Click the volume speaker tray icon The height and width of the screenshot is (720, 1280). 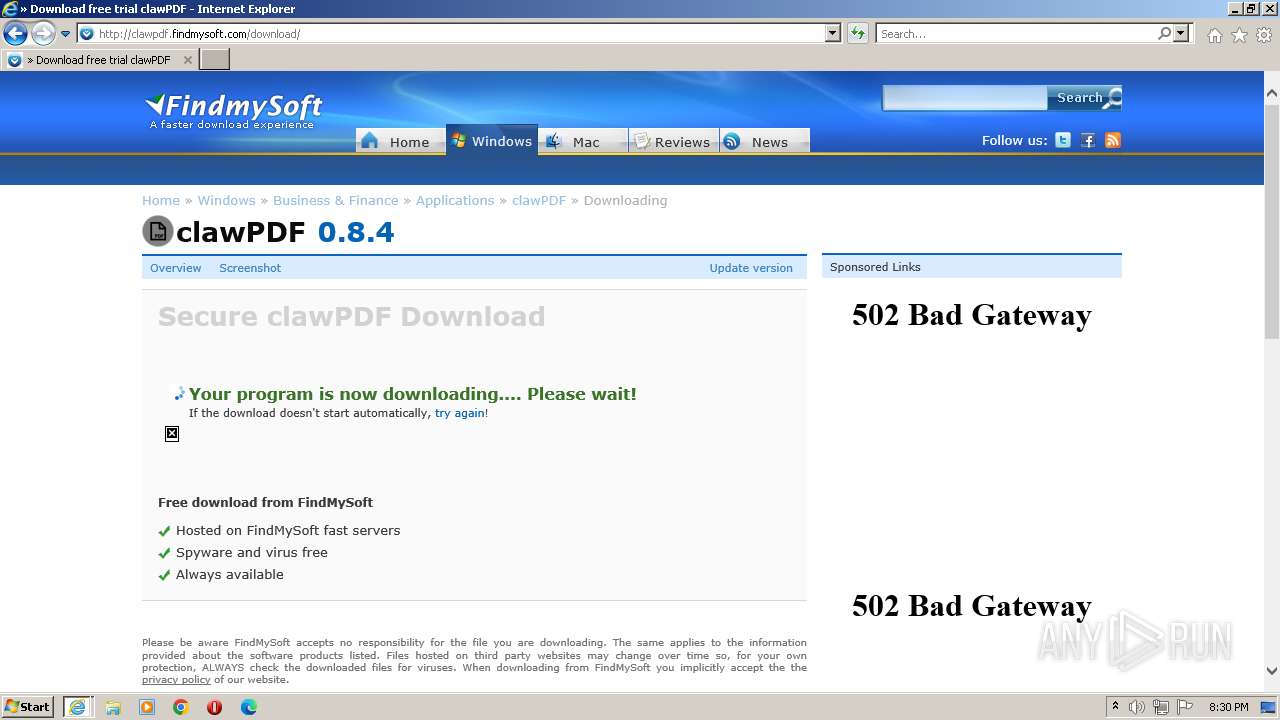tap(1137, 707)
